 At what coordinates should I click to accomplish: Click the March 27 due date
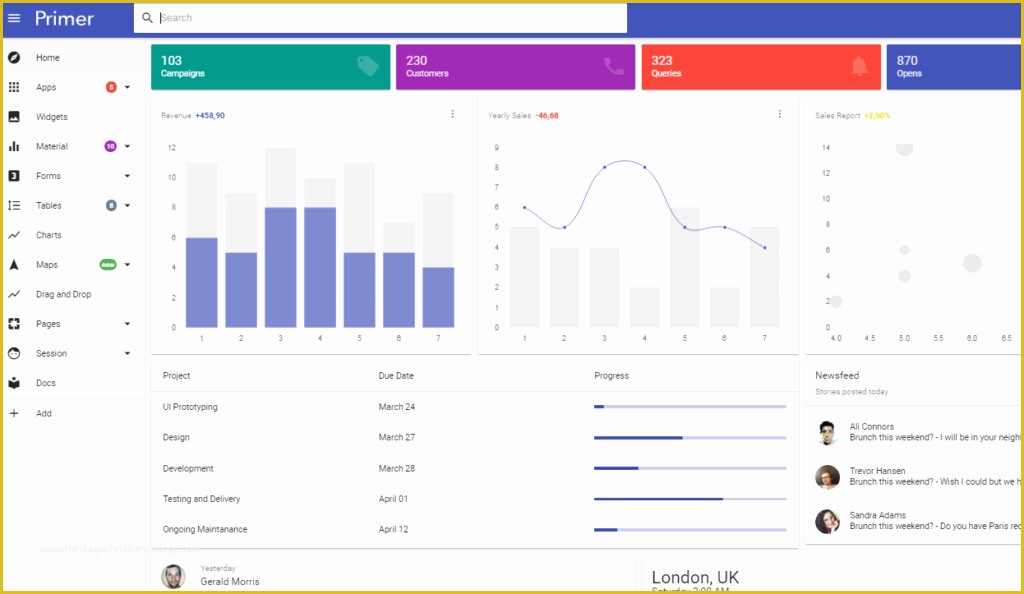(x=396, y=437)
